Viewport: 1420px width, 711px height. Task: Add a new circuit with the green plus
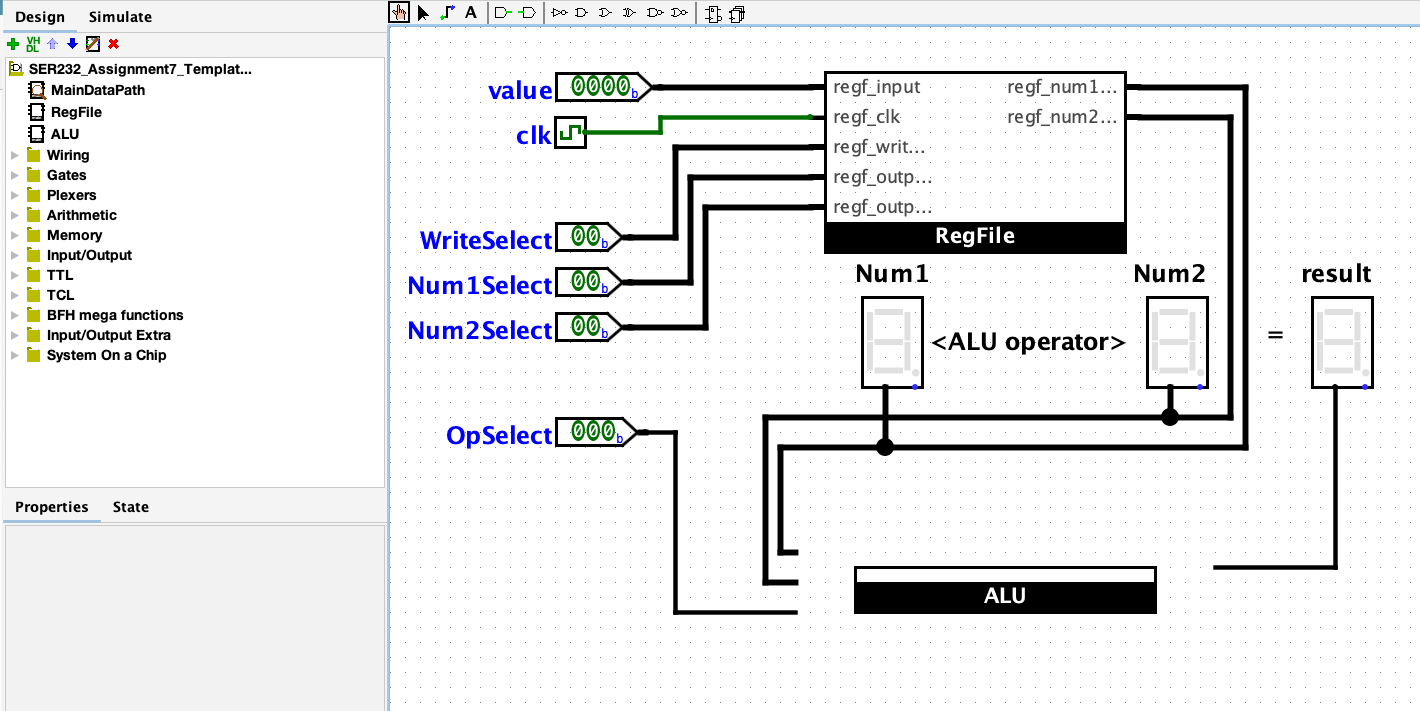click(x=13, y=43)
